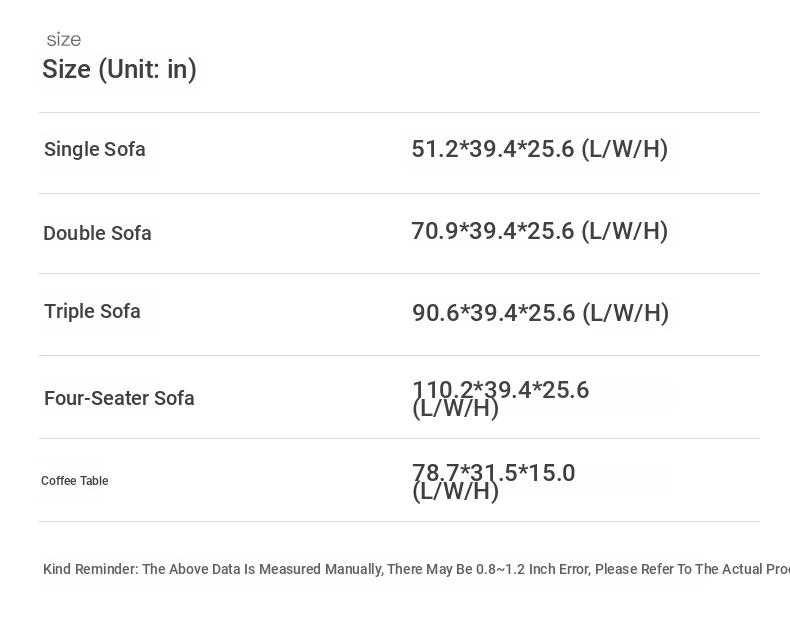Click the Single Sofa row label
The width and height of the screenshot is (790, 619).
(x=95, y=149)
